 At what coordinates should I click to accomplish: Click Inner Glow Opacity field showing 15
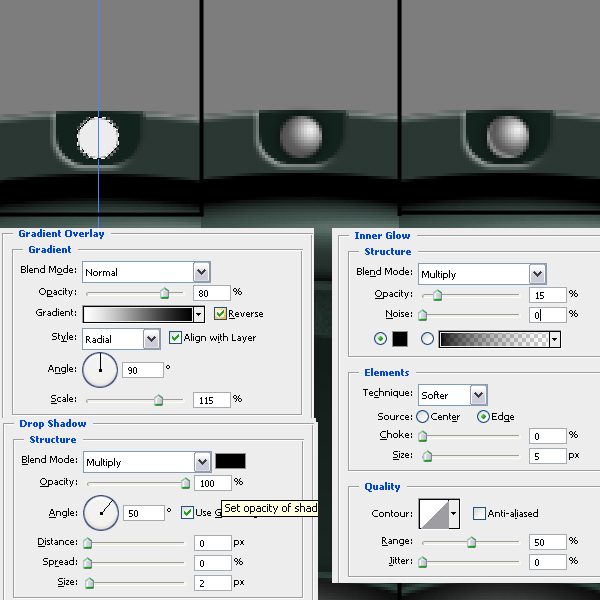coord(548,295)
